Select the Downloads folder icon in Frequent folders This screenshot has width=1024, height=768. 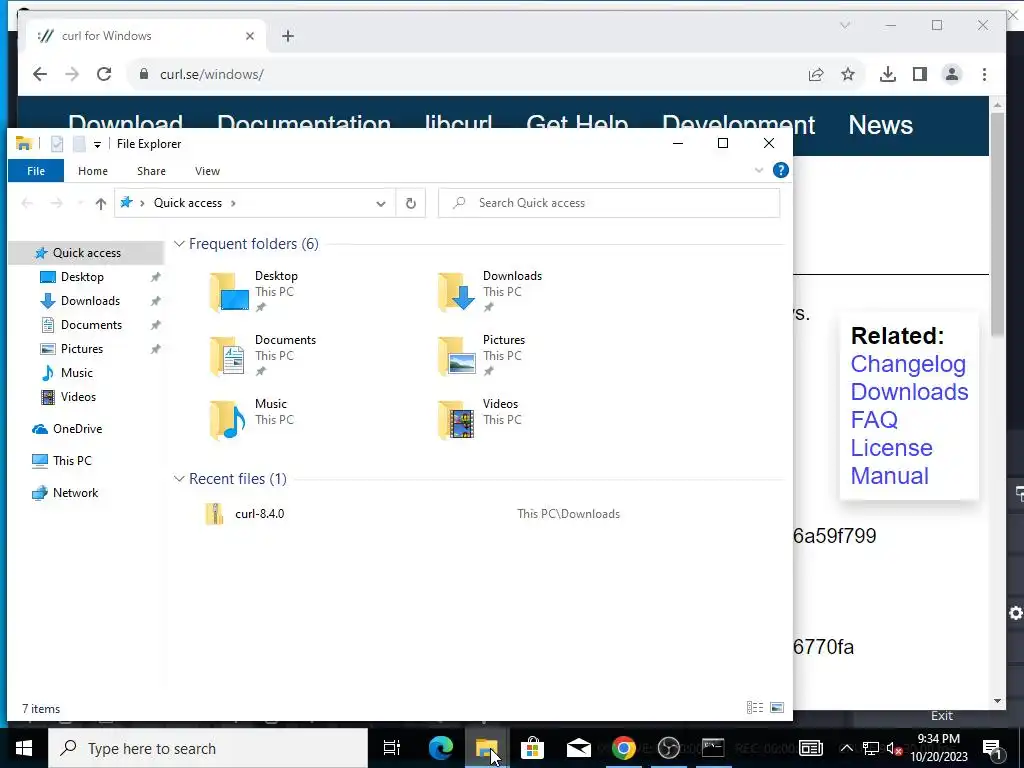[x=456, y=292]
